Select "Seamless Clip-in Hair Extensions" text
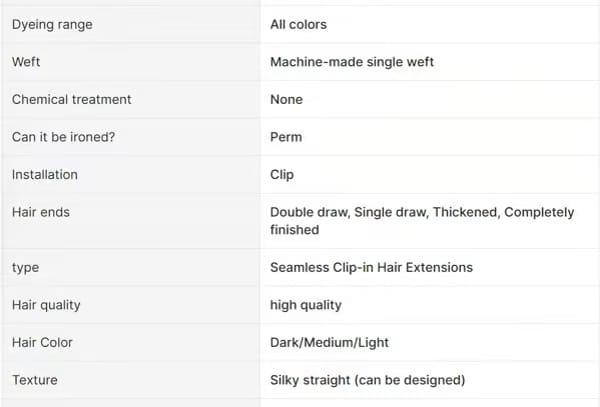The image size is (600, 407). [x=371, y=268]
